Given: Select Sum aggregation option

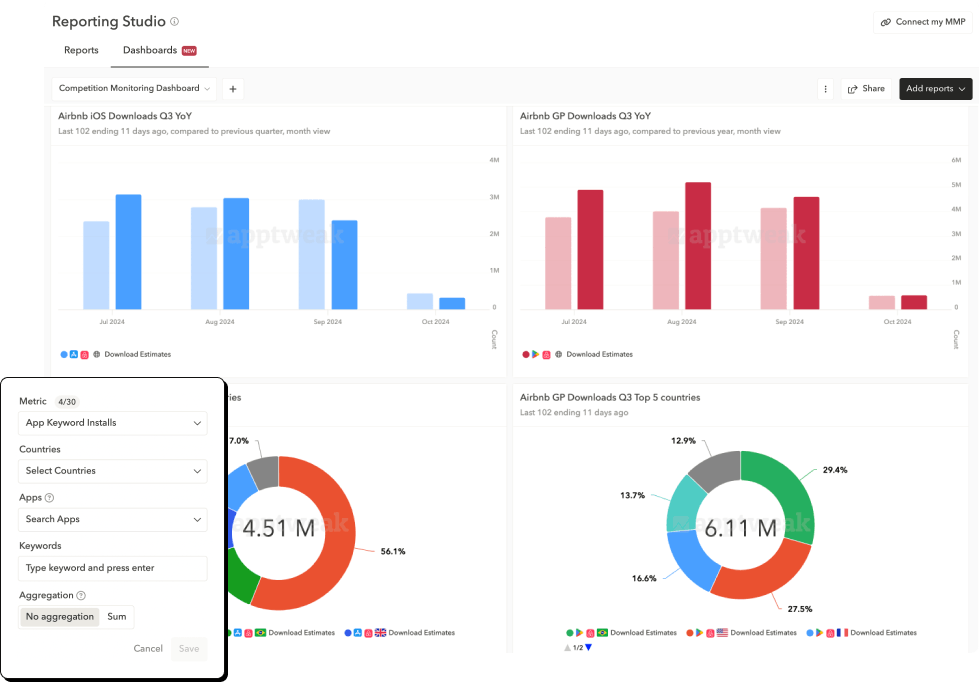Looking at the screenshot, I should [117, 617].
